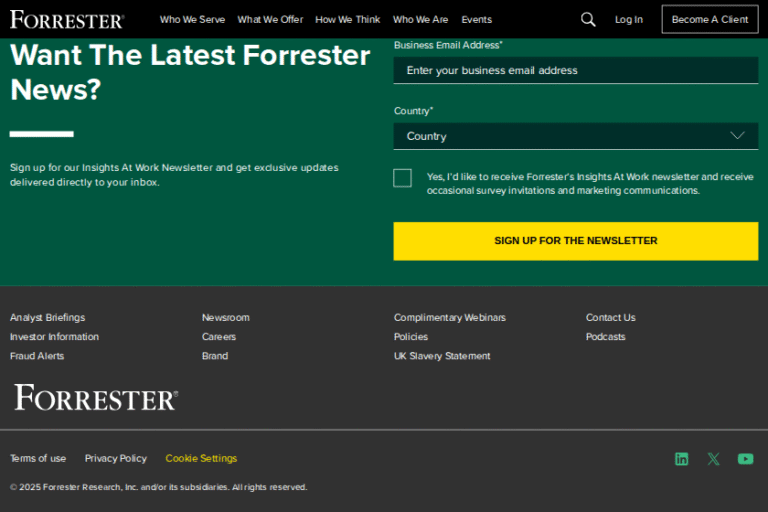768x512 pixels.
Task: Open Forrester's LinkedIn page icon
Action: tap(681, 459)
